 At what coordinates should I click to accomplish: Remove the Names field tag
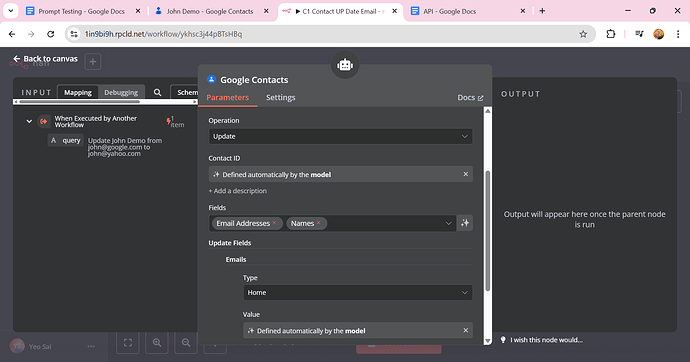click(x=318, y=223)
